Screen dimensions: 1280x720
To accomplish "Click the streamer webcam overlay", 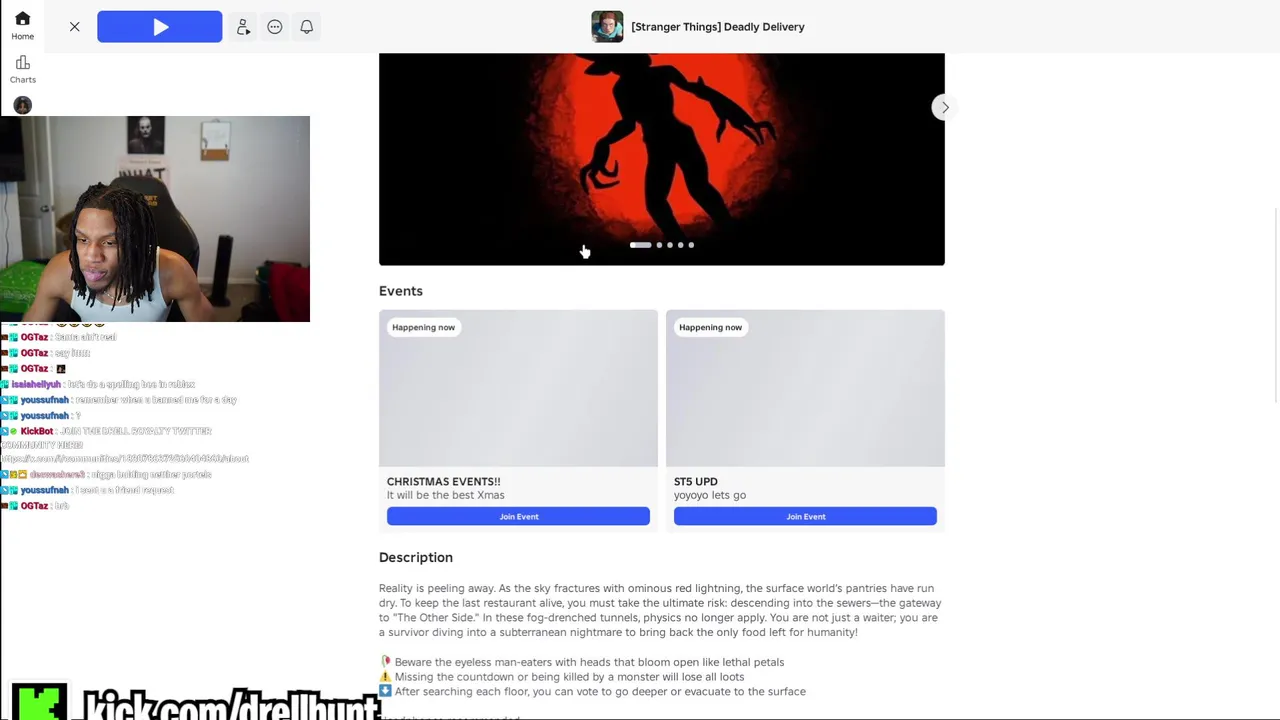I will [155, 219].
